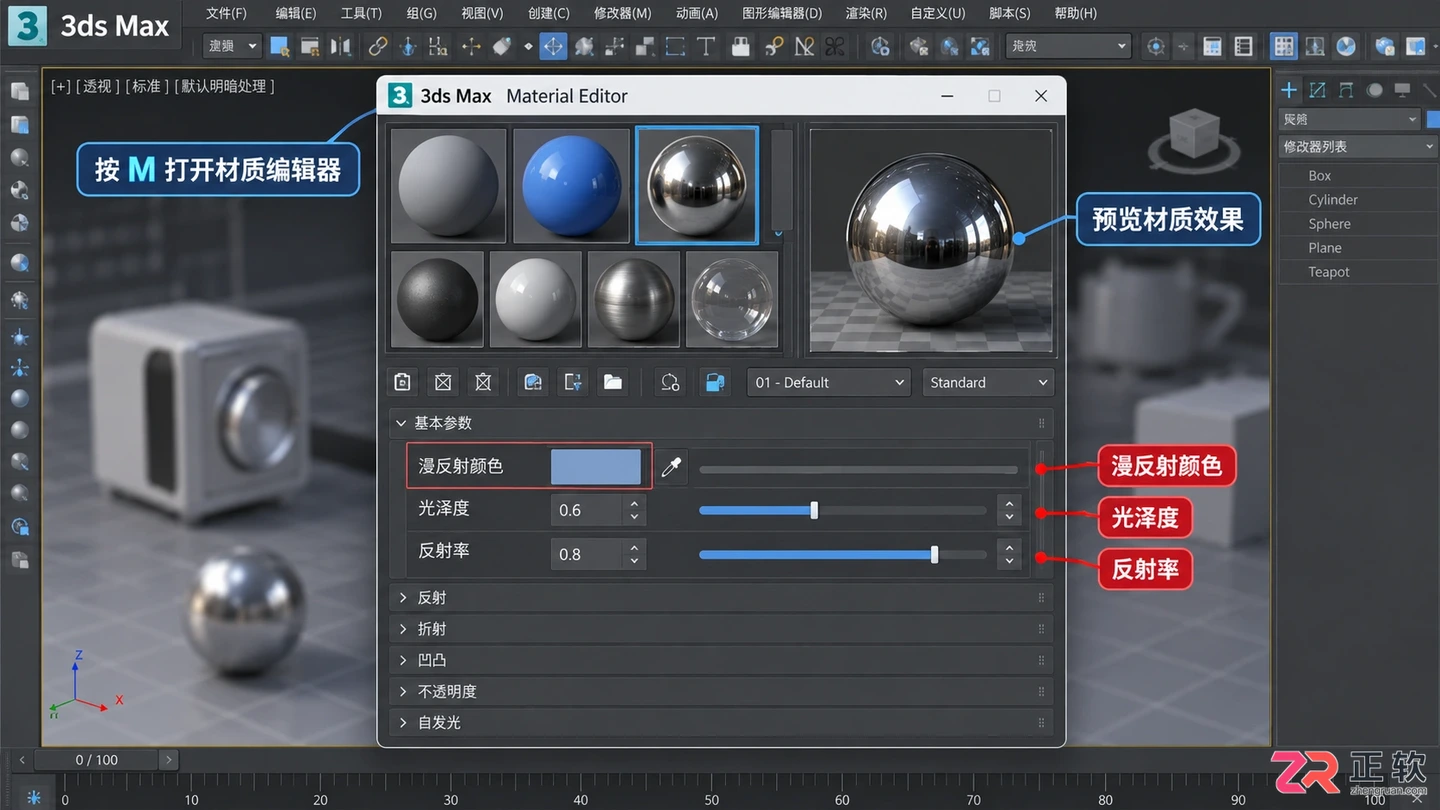Select the blue glossy material sample slot
This screenshot has height=810, width=1440.
click(572, 186)
